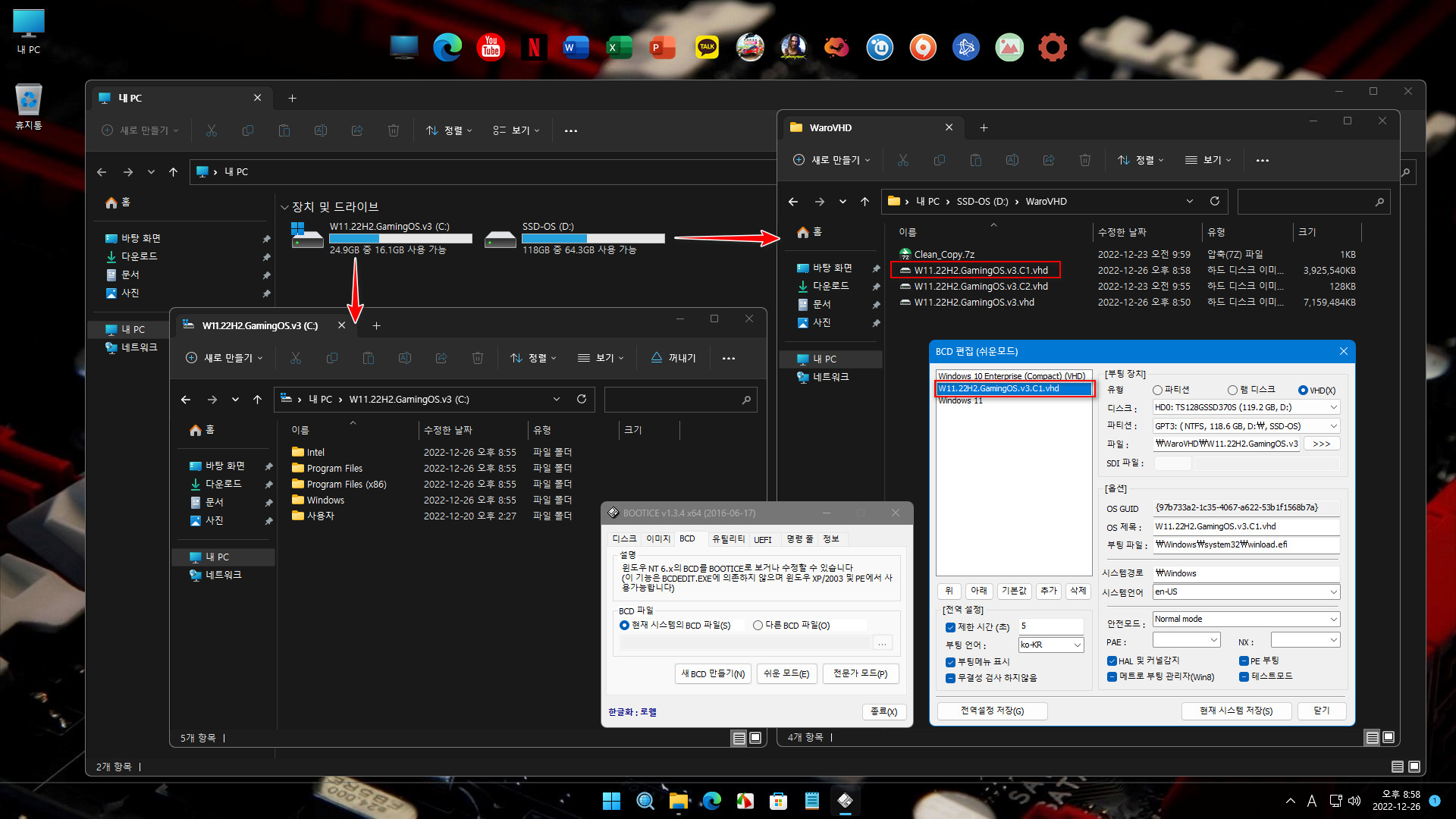1456x819 pixels.
Task: Switch to 유틸리티 tab in BOOTICE
Action: [x=728, y=538]
